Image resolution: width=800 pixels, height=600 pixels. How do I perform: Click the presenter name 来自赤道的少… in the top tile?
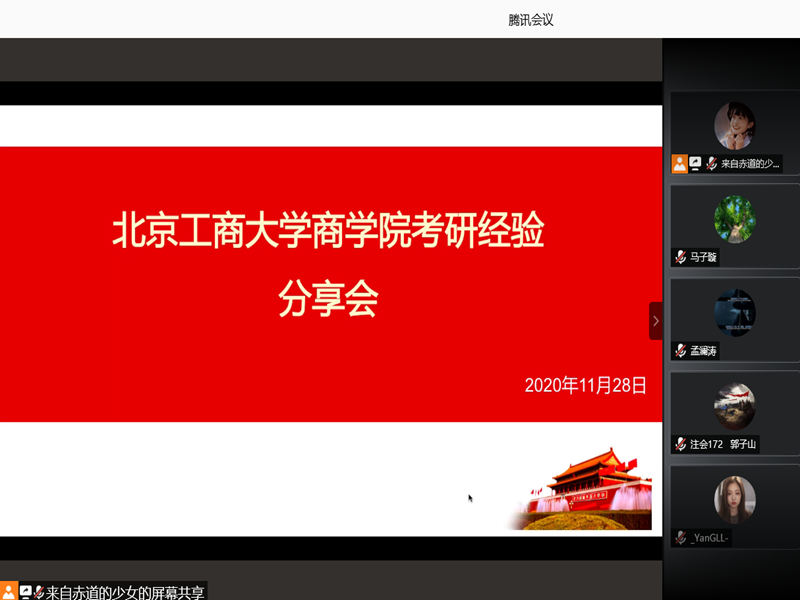[x=748, y=163]
